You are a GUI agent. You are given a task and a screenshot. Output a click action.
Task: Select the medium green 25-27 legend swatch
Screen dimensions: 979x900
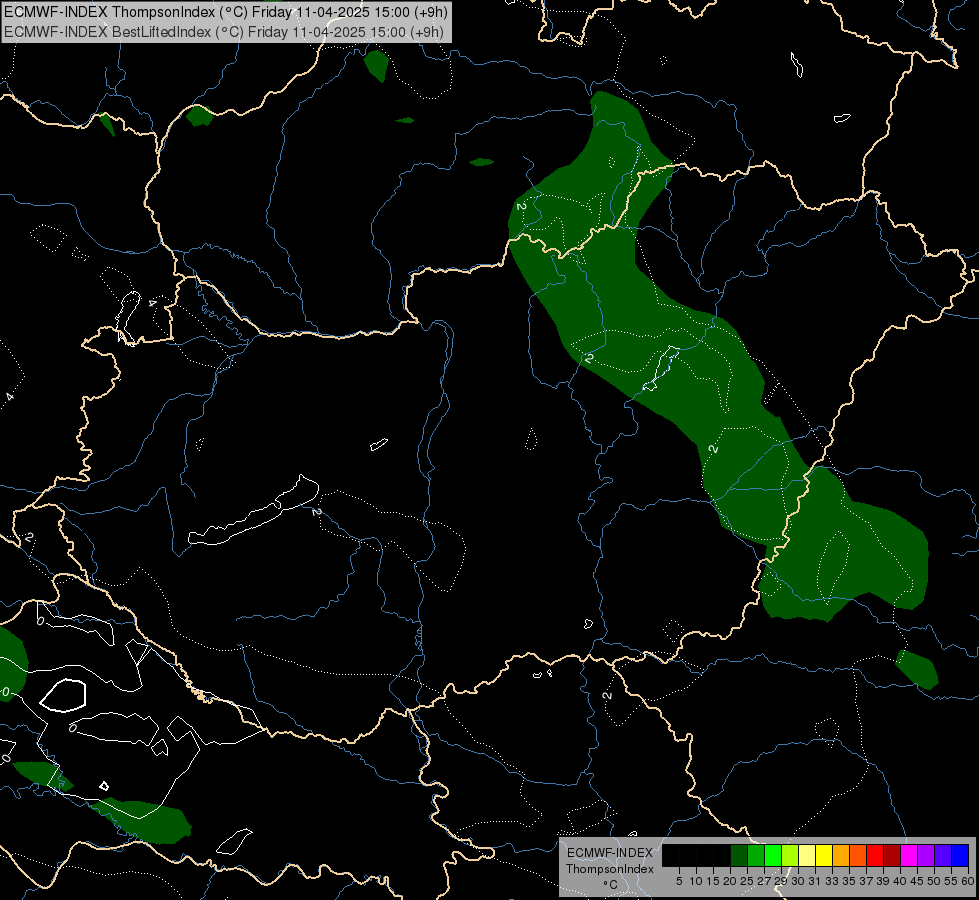click(x=756, y=855)
